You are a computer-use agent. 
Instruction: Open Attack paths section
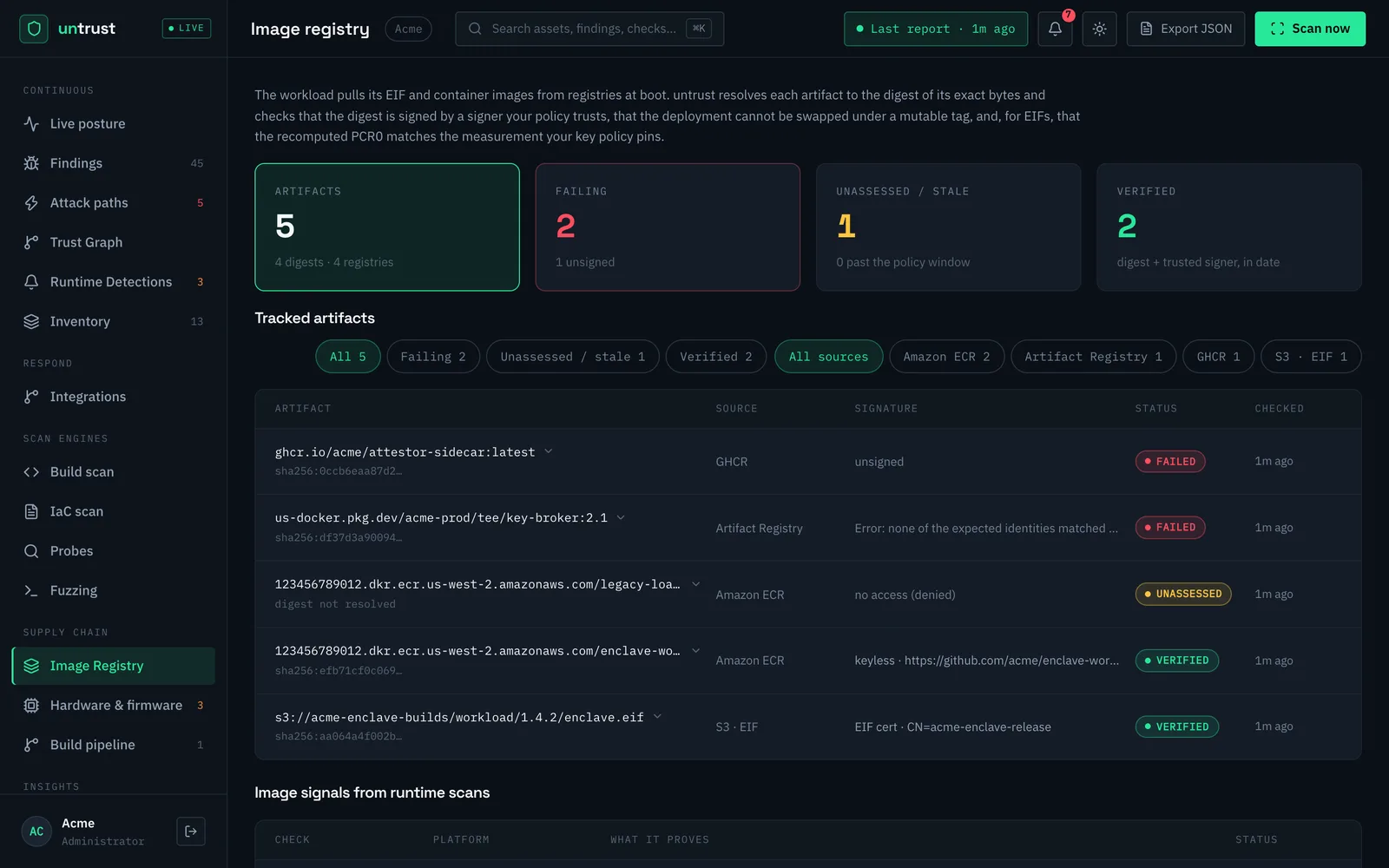pyautogui.click(x=114, y=203)
